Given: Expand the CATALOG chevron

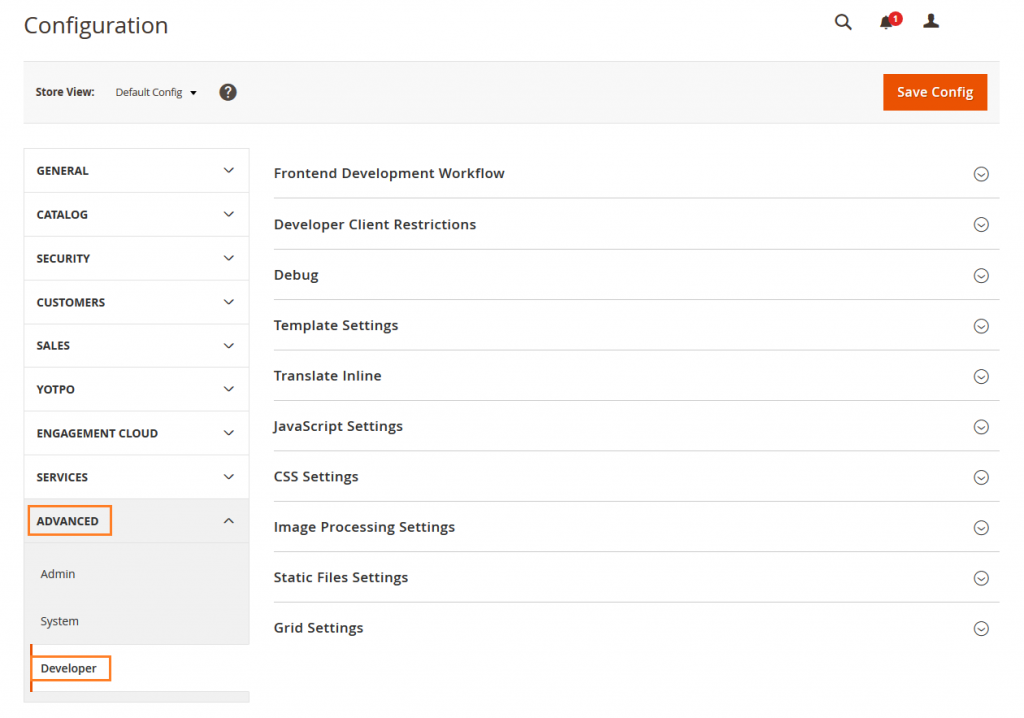Looking at the screenshot, I should click(229, 214).
